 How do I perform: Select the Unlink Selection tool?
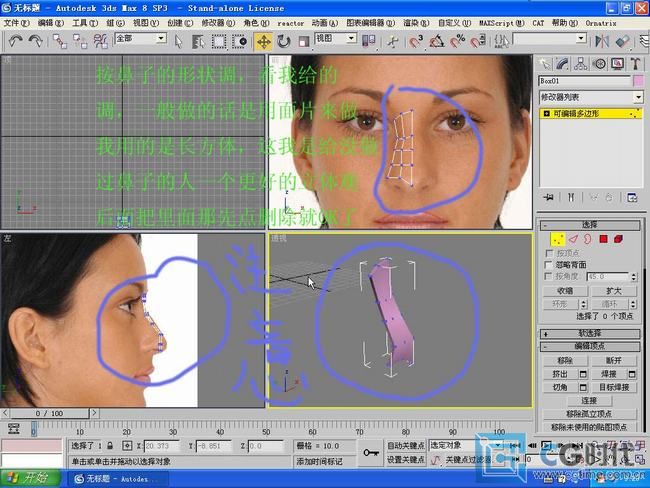pos(80,41)
